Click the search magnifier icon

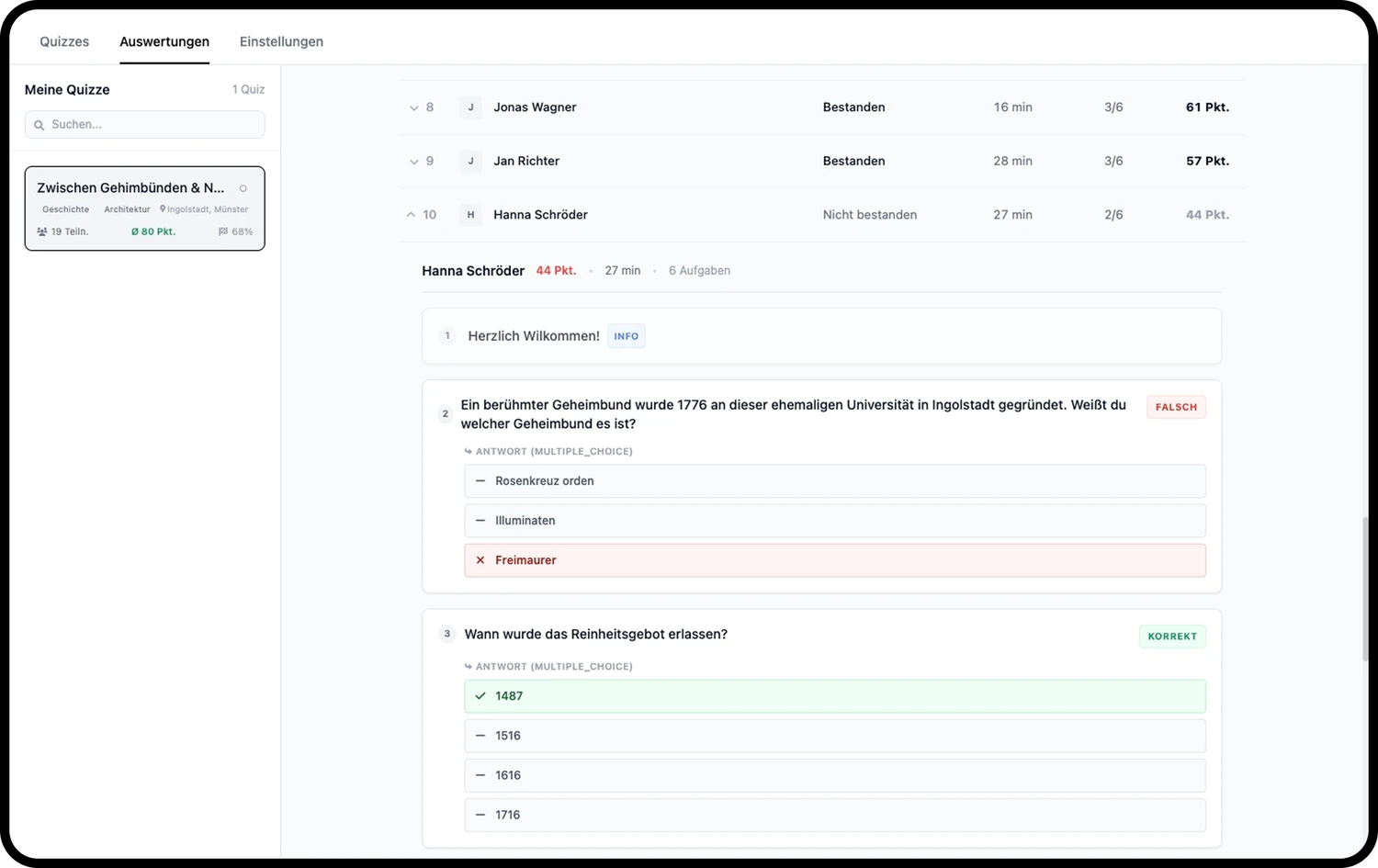pyautogui.click(x=39, y=125)
